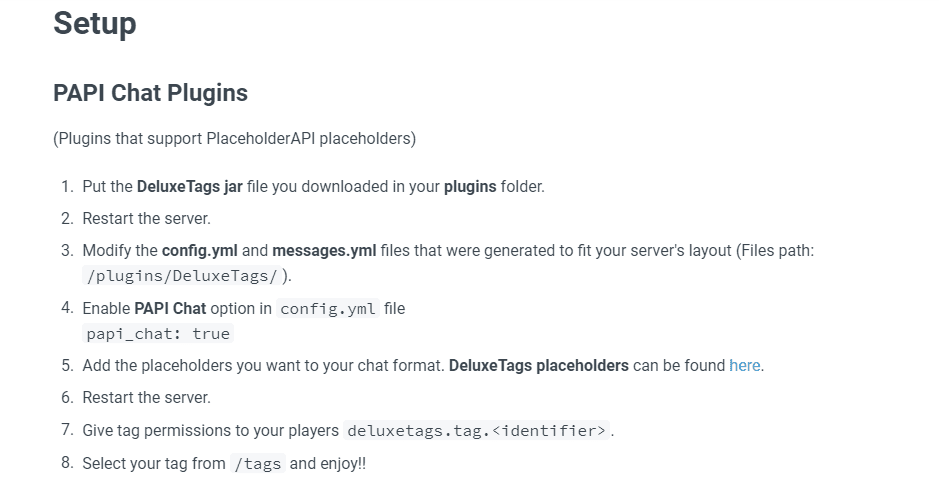Click the Setup heading
Image resolution: width=939 pixels, height=490 pixels.
tap(94, 23)
